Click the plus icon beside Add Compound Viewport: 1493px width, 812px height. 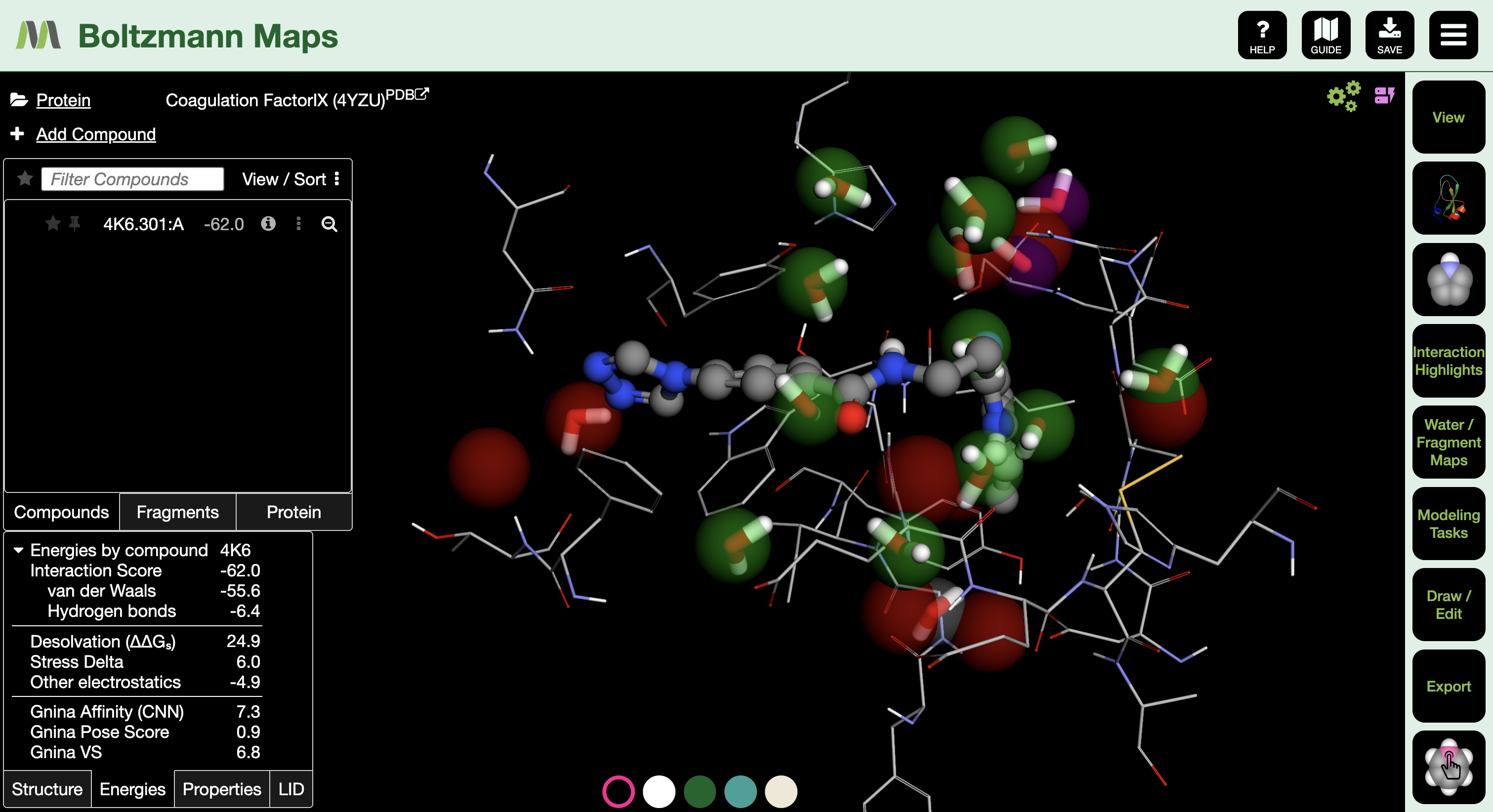pos(17,133)
